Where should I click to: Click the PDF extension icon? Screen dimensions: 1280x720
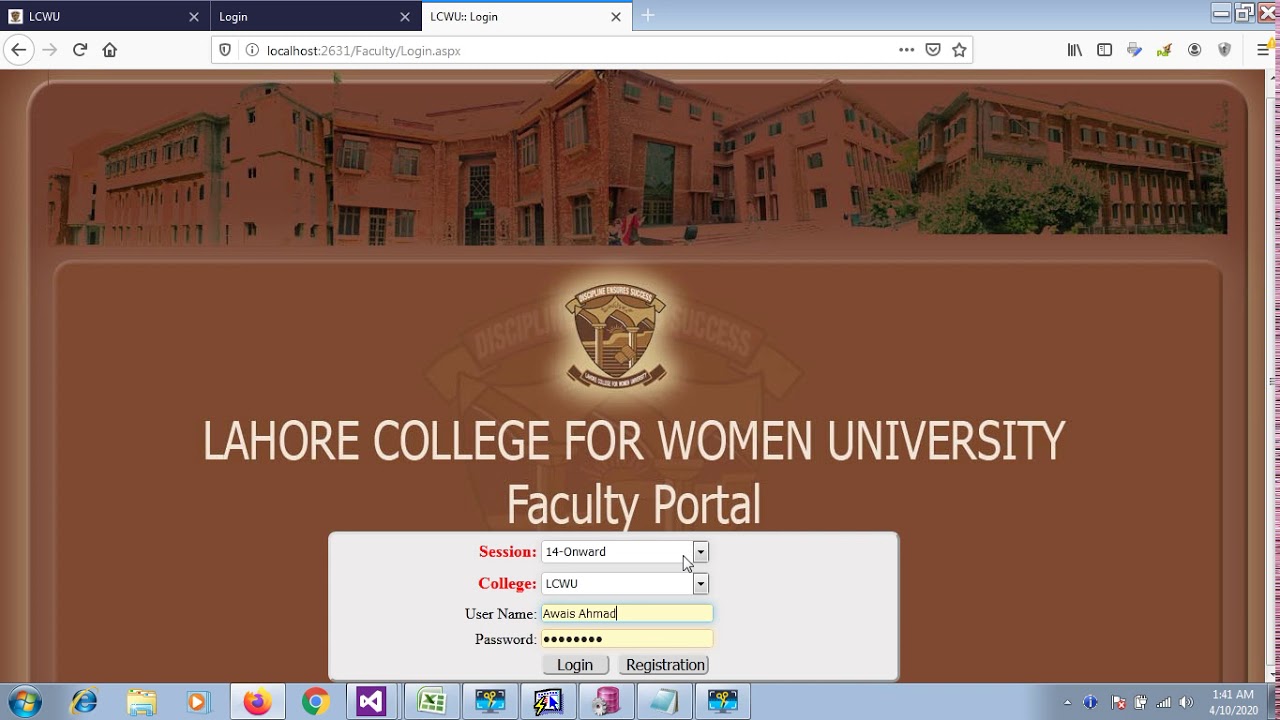pos(1164,50)
